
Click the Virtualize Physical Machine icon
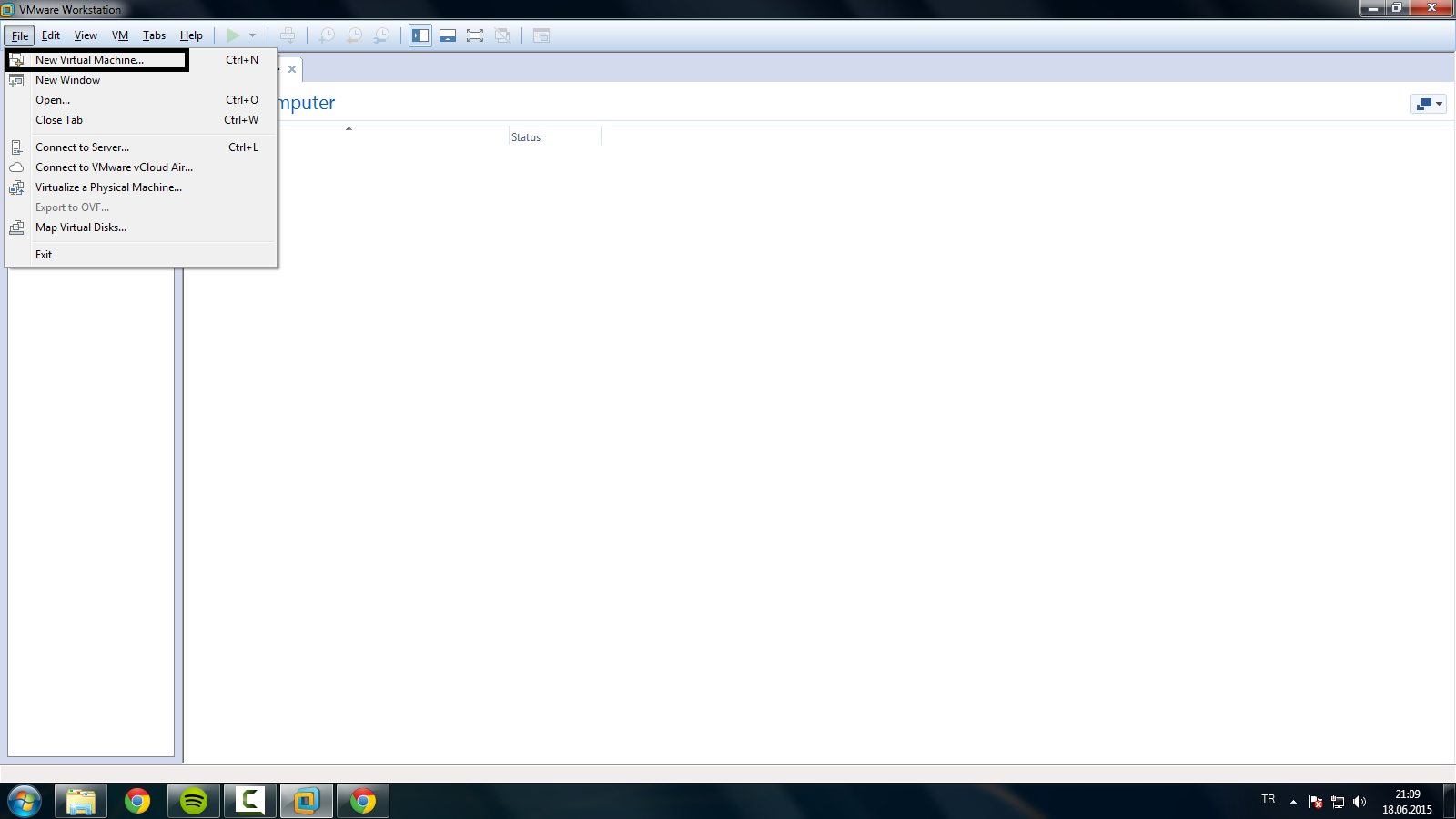tap(16, 187)
